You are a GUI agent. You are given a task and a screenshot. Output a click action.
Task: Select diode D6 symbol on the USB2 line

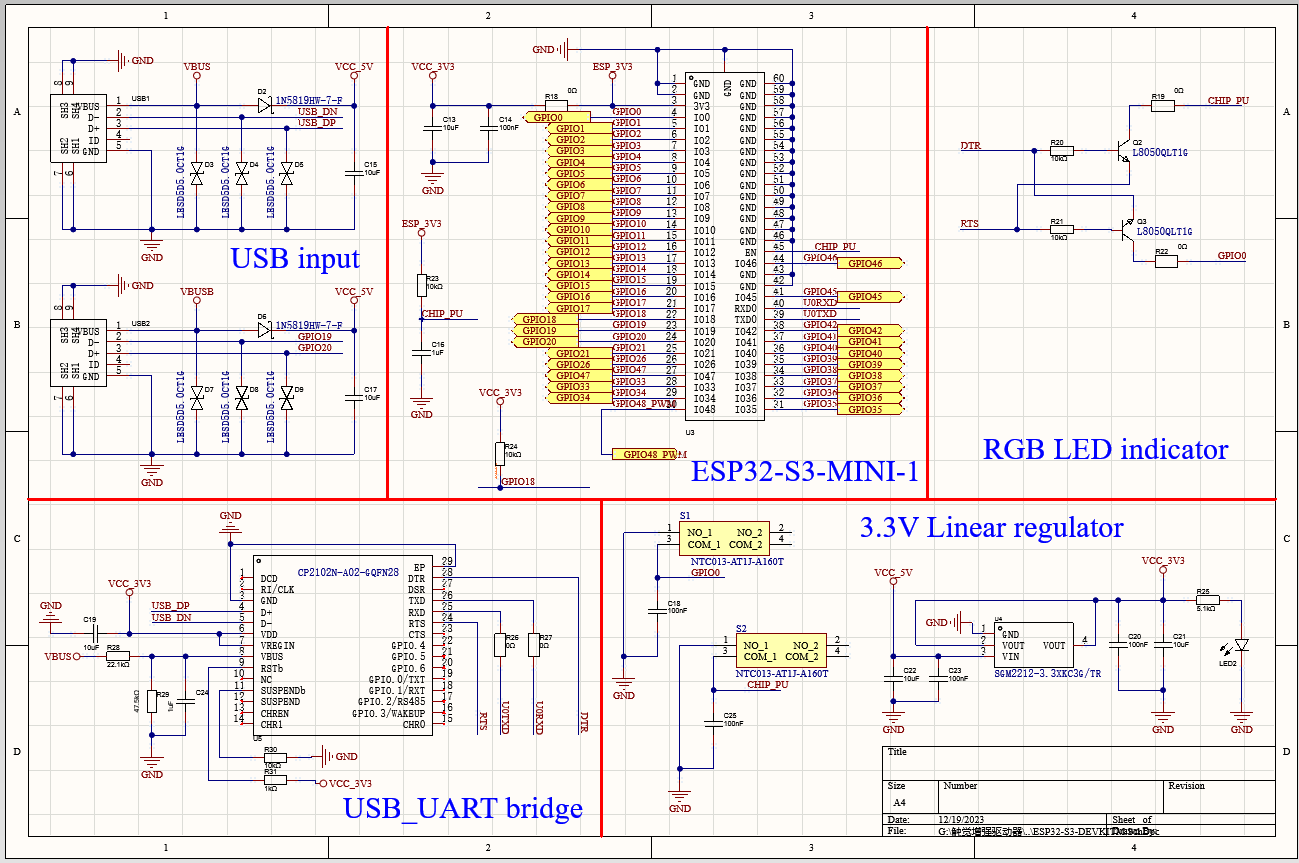(265, 329)
